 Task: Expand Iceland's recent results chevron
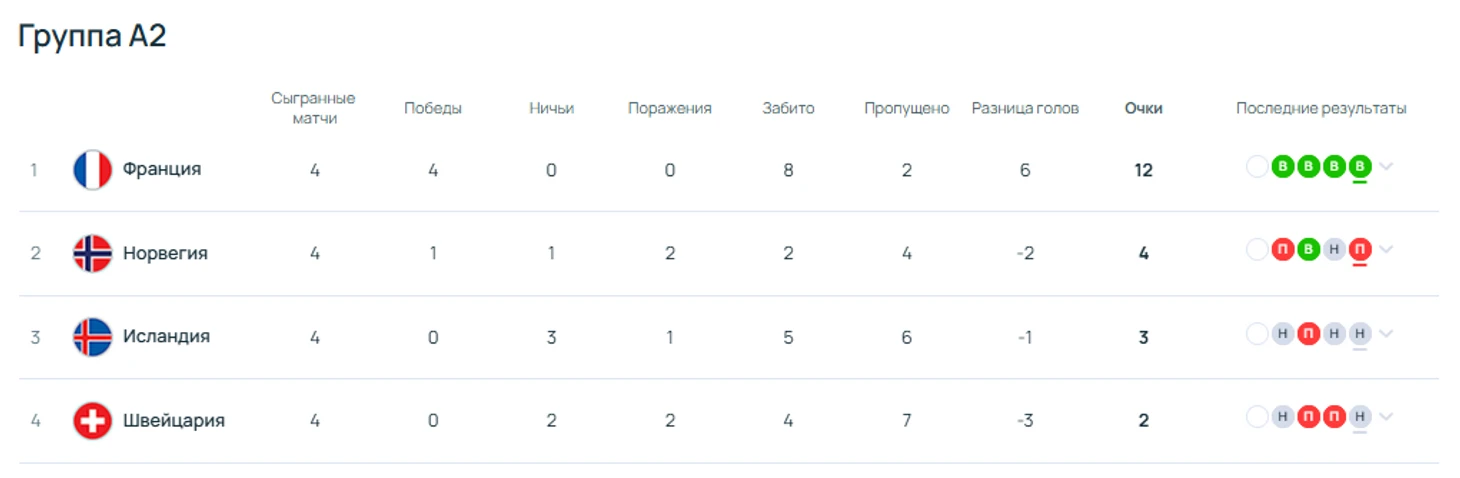tap(1385, 334)
